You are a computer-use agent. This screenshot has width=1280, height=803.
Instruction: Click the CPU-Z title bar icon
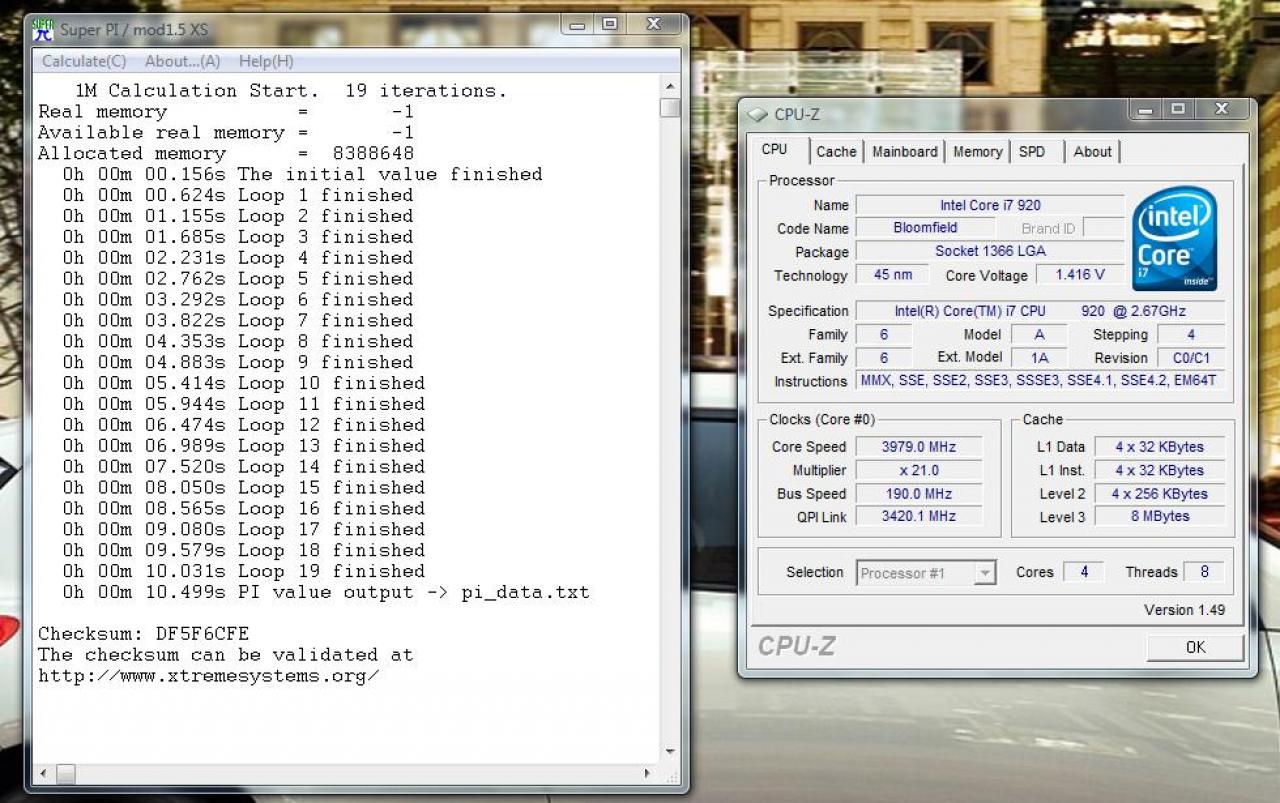758,115
